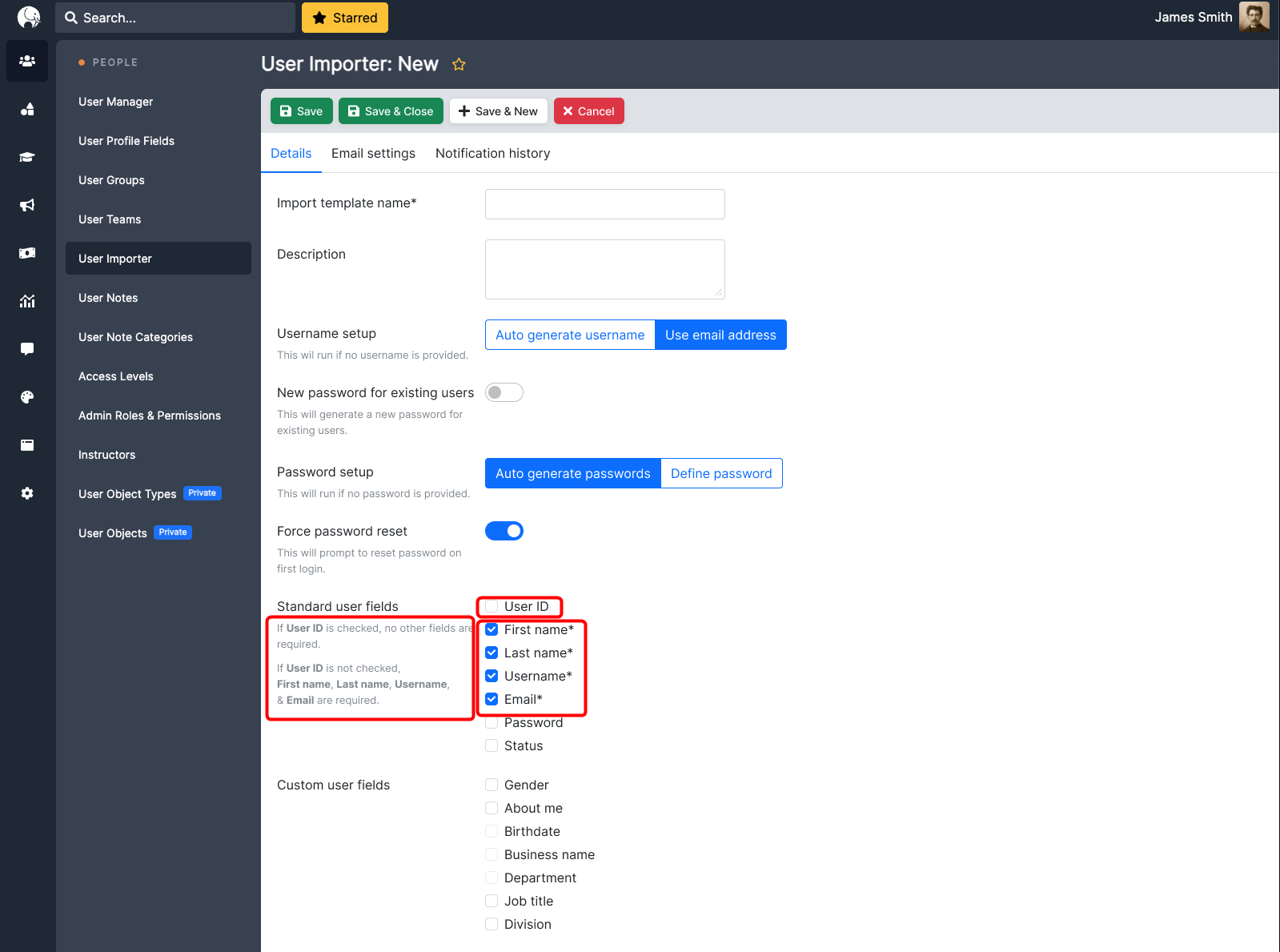Click the gear settings icon in sidebar

pyautogui.click(x=27, y=493)
